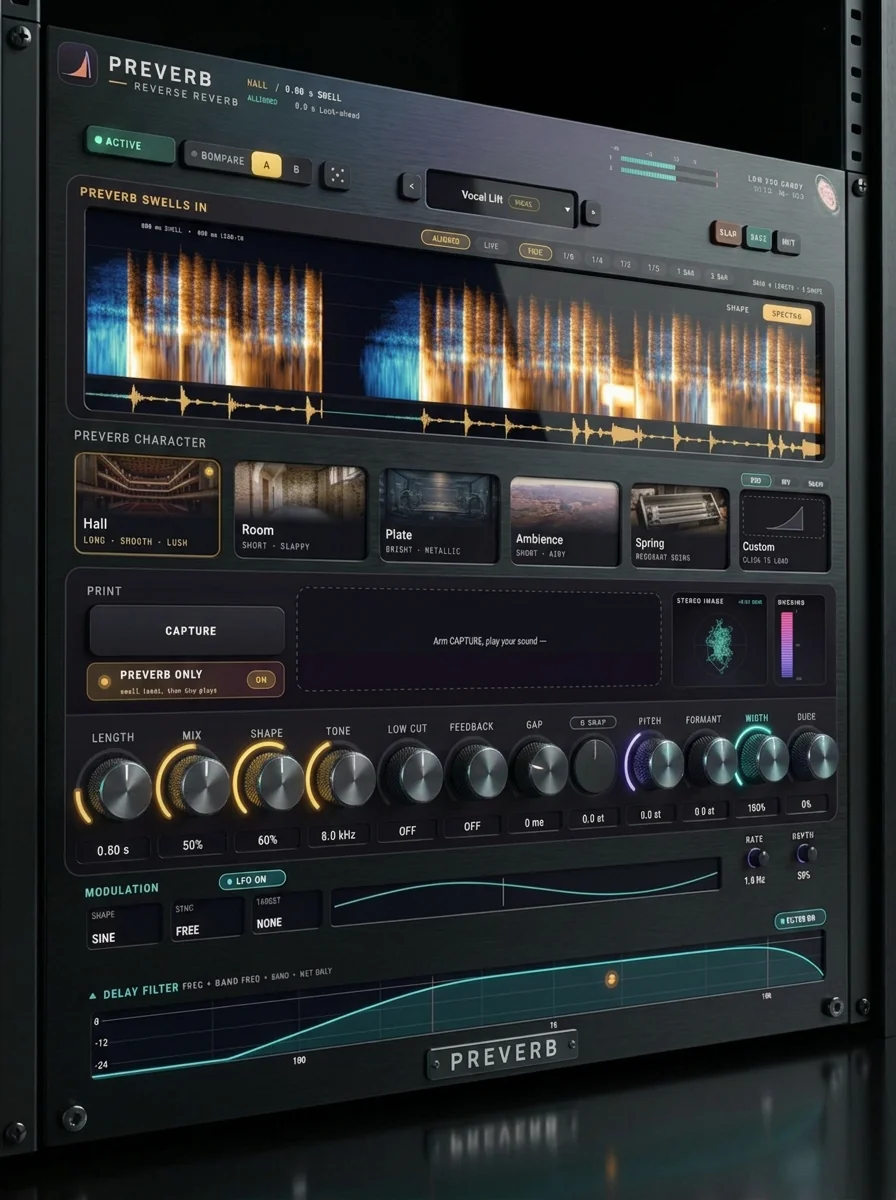Select the A state button
896x1200 pixels.
click(266, 165)
